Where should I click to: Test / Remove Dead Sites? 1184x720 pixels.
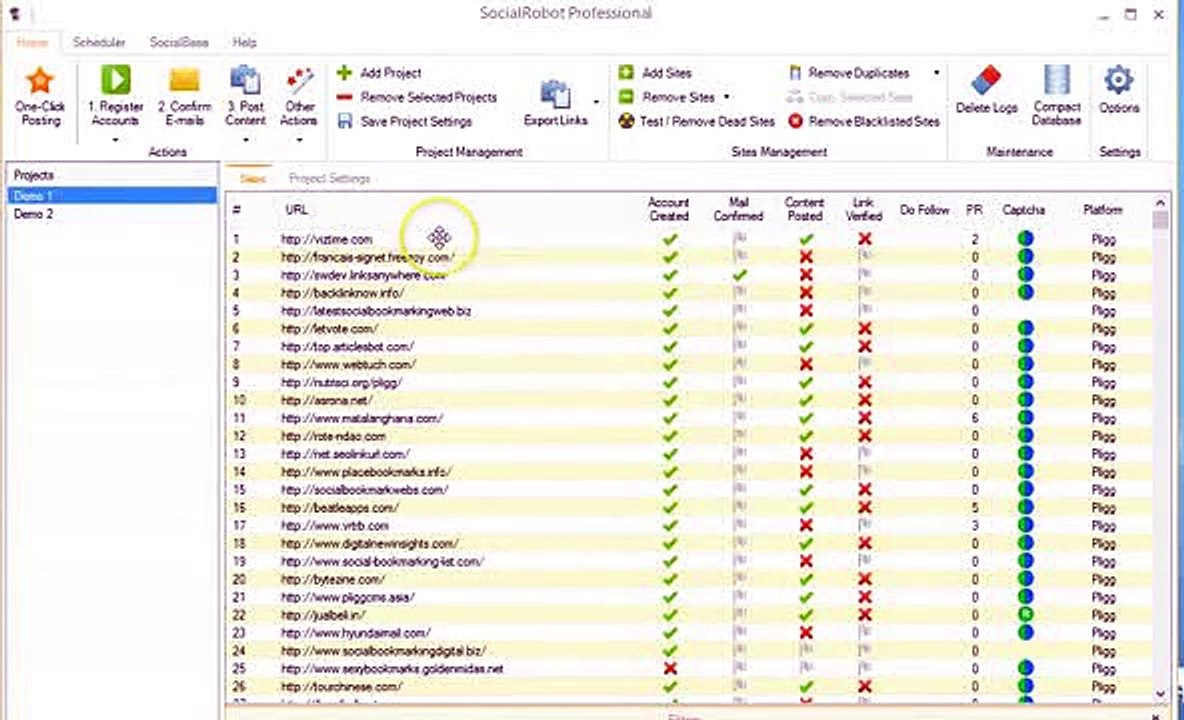[x=696, y=121]
